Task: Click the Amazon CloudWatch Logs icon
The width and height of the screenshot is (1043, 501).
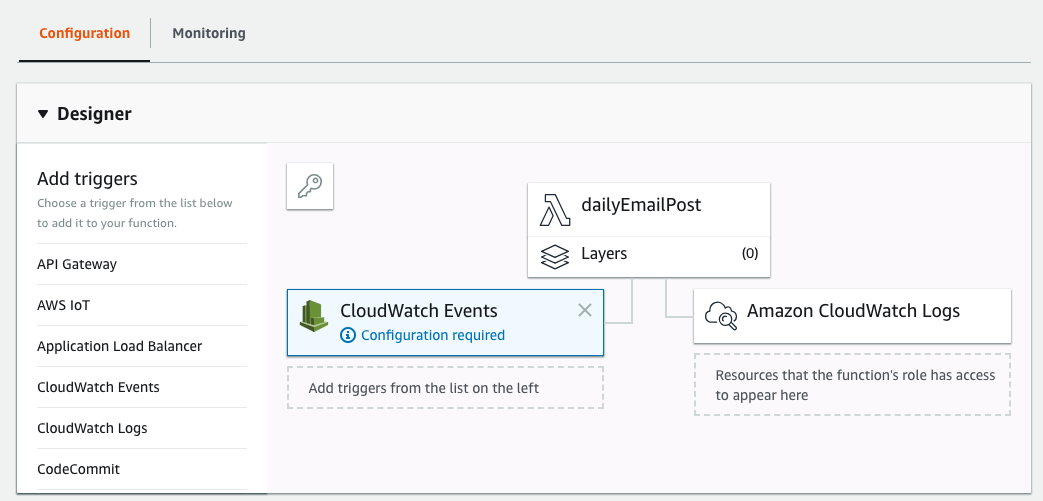Action: point(721,316)
